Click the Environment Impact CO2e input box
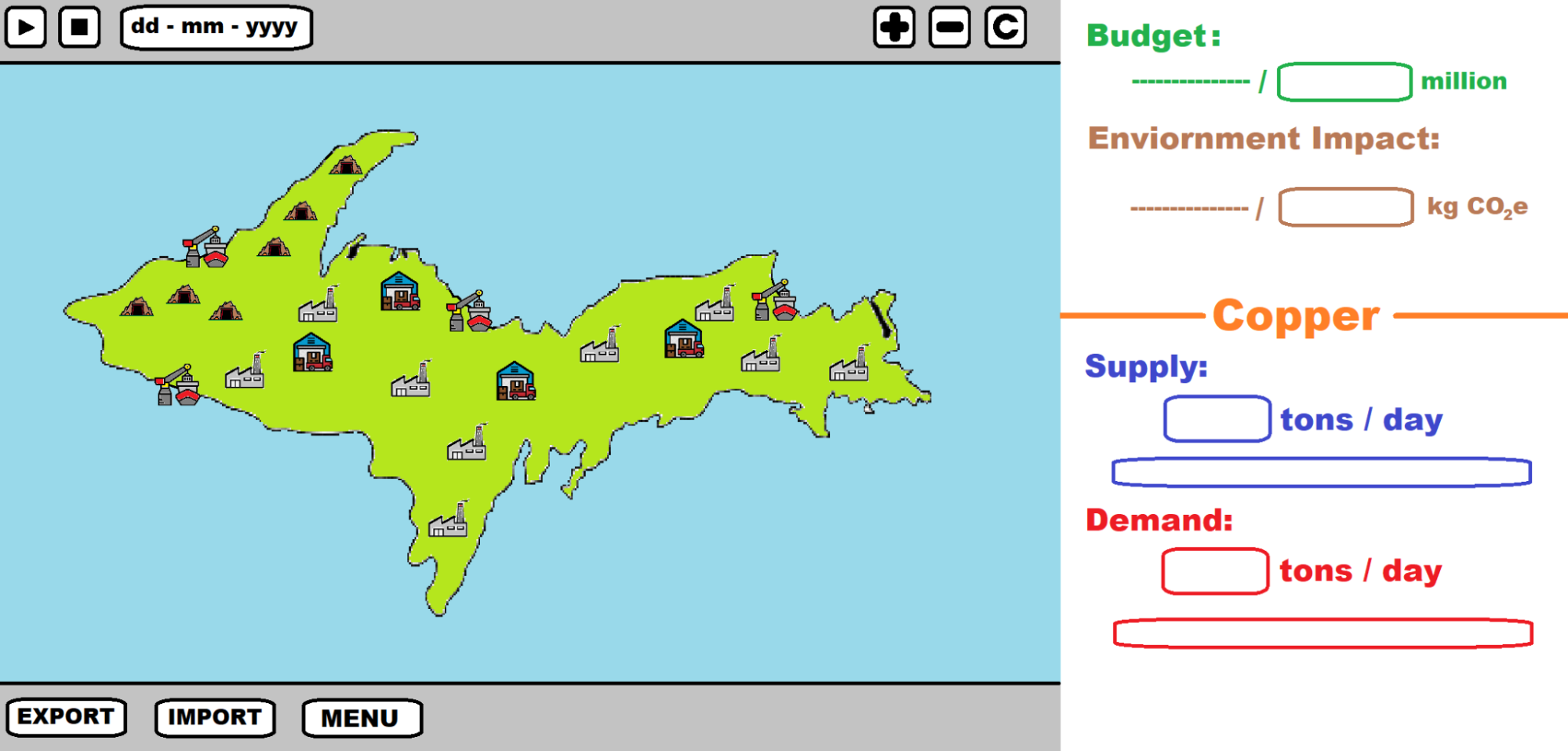Viewport: 1568px width, 751px height. coord(1346,208)
